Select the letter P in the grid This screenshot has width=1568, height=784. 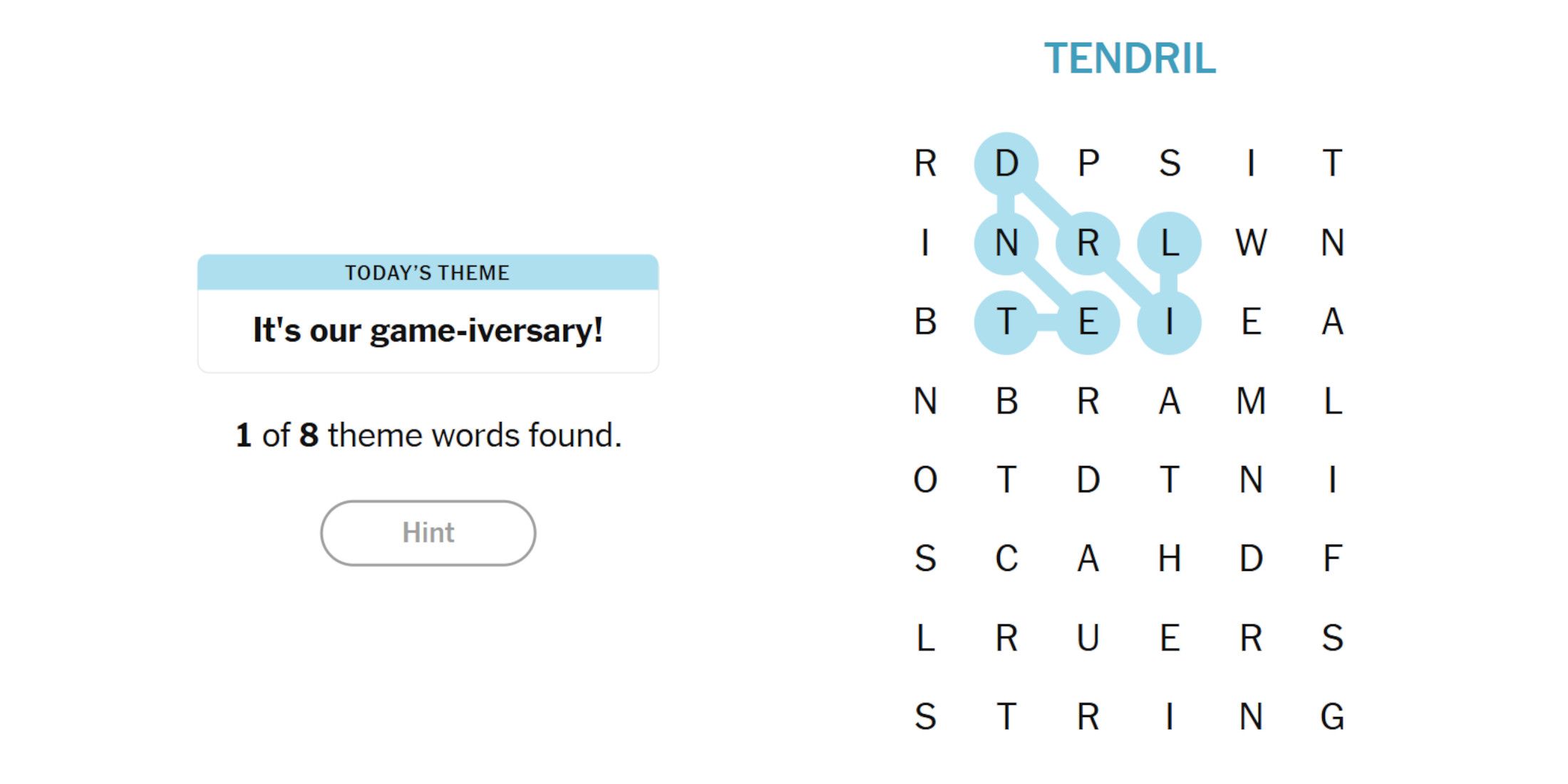tap(1088, 164)
